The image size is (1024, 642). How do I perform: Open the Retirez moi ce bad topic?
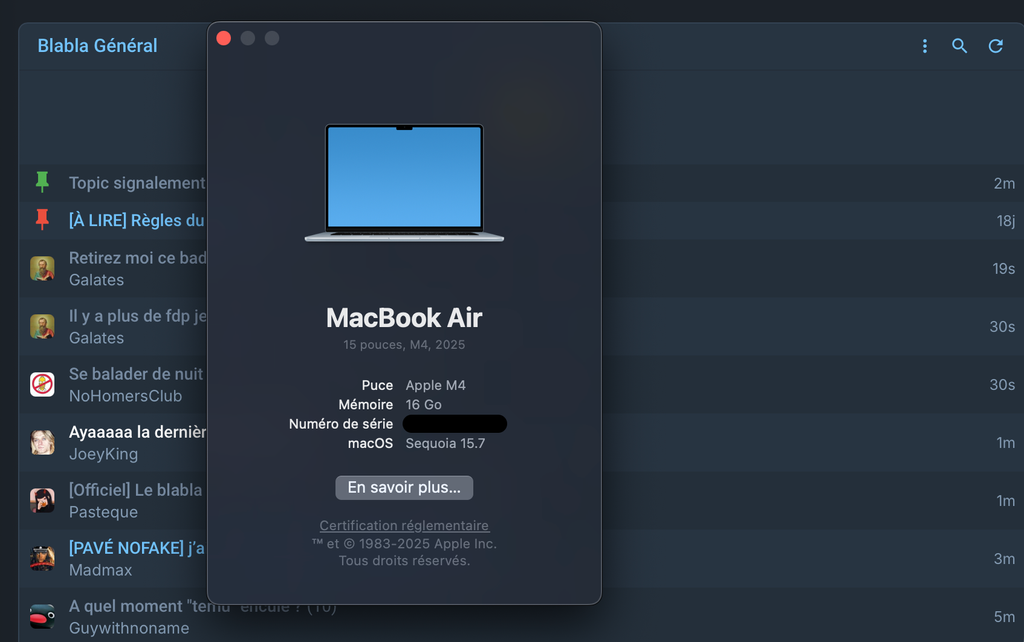(x=137, y=258)
